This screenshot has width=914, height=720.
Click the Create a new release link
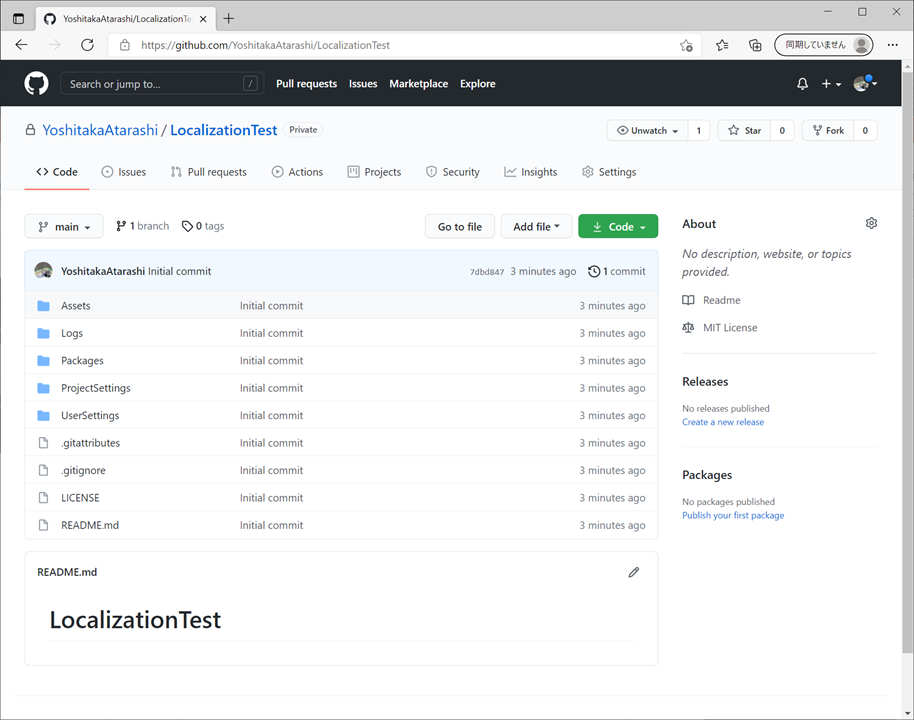pos(722,421)
